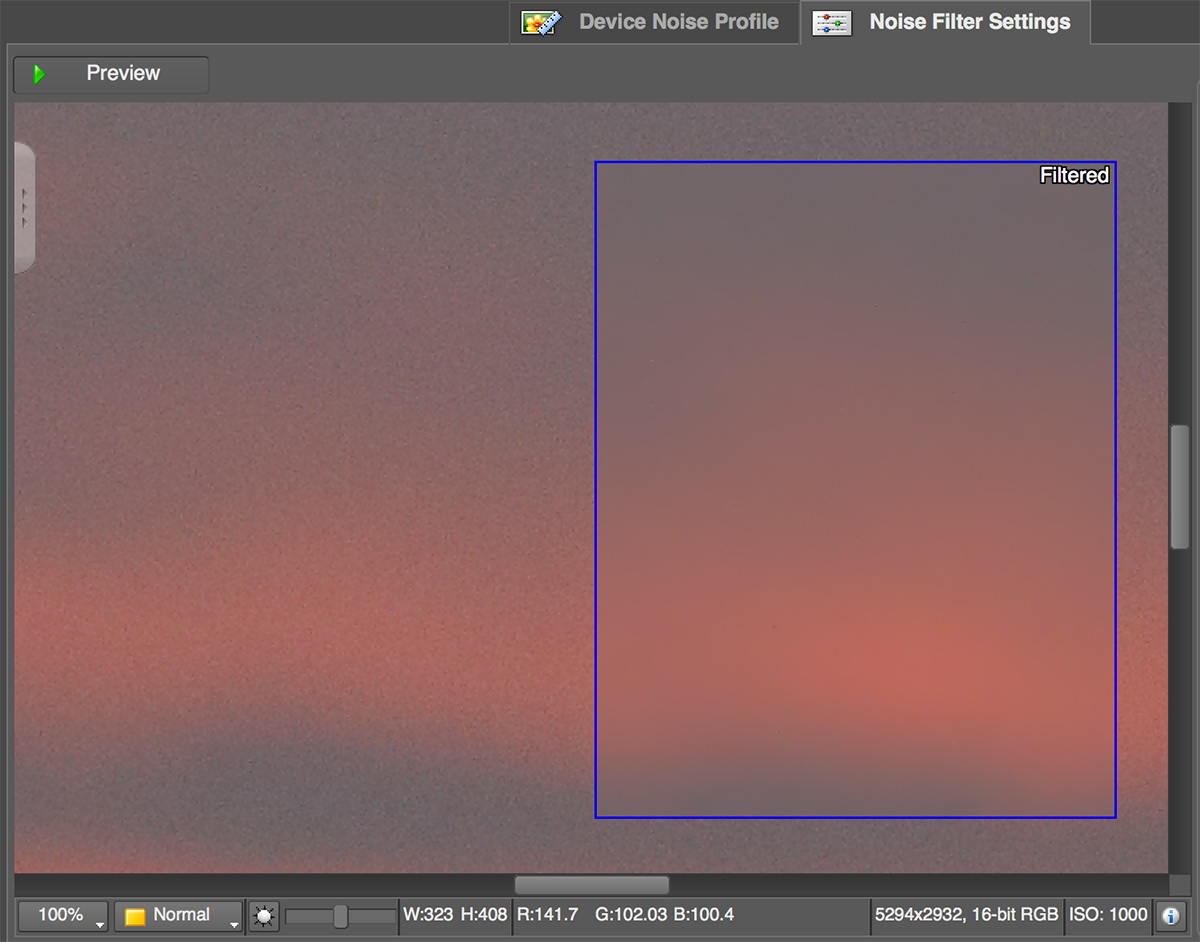
Task: Click the G:102.03 value in status bar
Action: pos(632,915)
